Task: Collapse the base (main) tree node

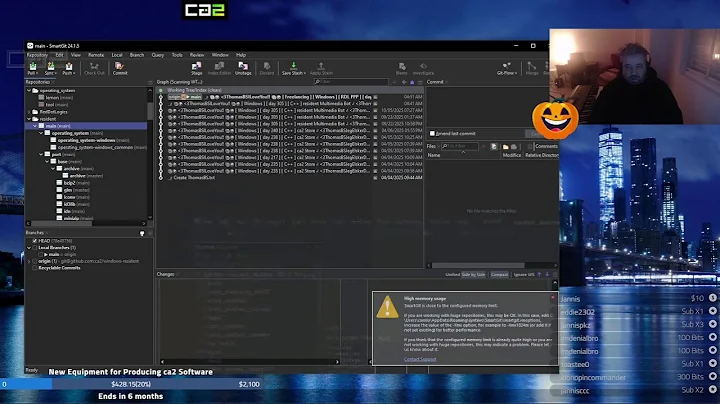Action: click(47, 162)
